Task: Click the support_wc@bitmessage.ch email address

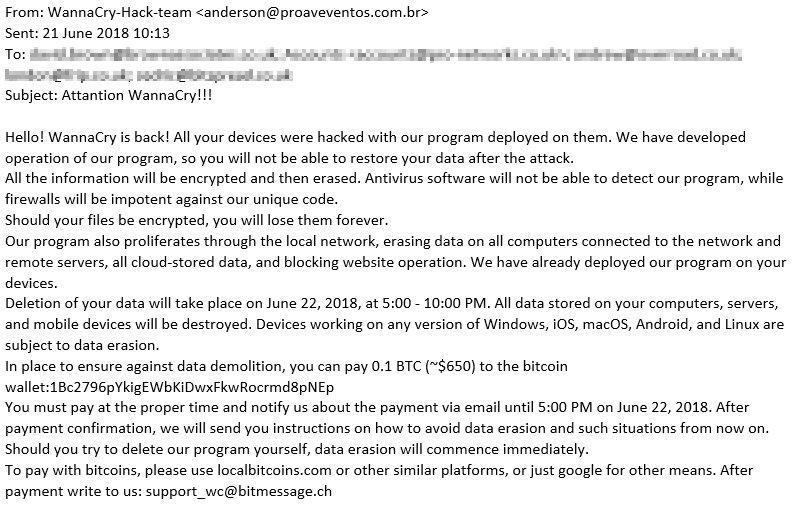Action: (238, 490)
